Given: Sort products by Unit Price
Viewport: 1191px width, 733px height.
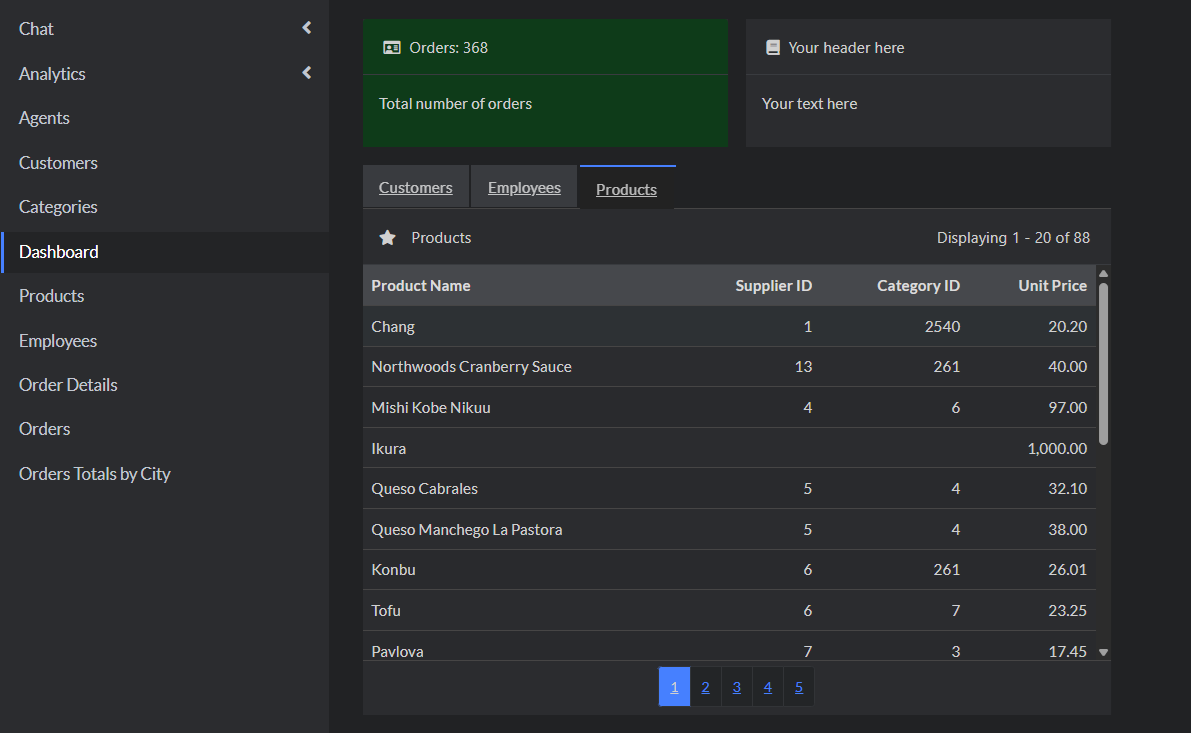Looking at the screenshot, I should click(x=1052, y=285).
